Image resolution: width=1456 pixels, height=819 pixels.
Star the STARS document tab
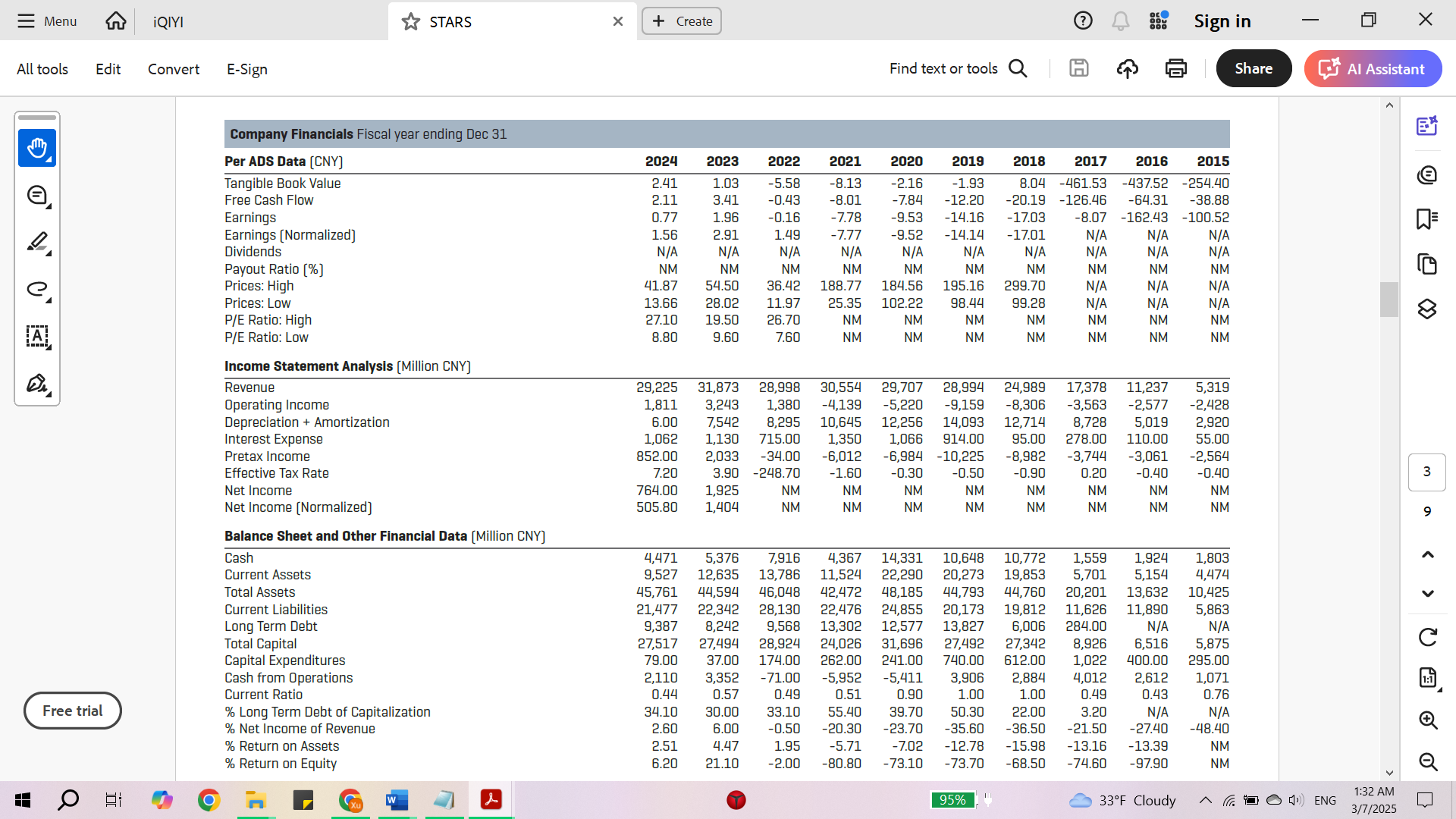[411, 21]
